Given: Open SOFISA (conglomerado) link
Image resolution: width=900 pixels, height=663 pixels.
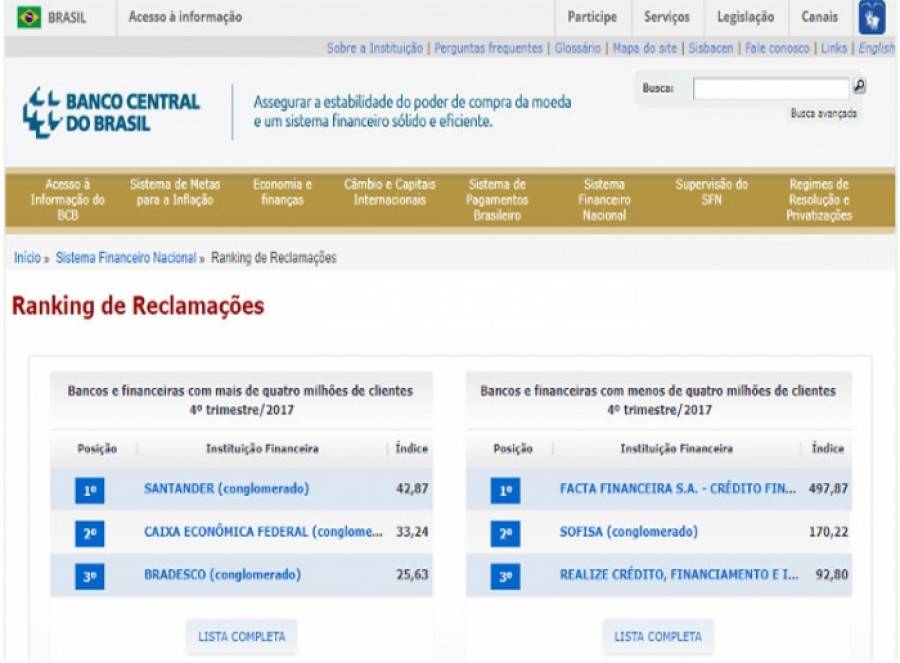Looking at the screenshot, I should (x=629, y=532).
